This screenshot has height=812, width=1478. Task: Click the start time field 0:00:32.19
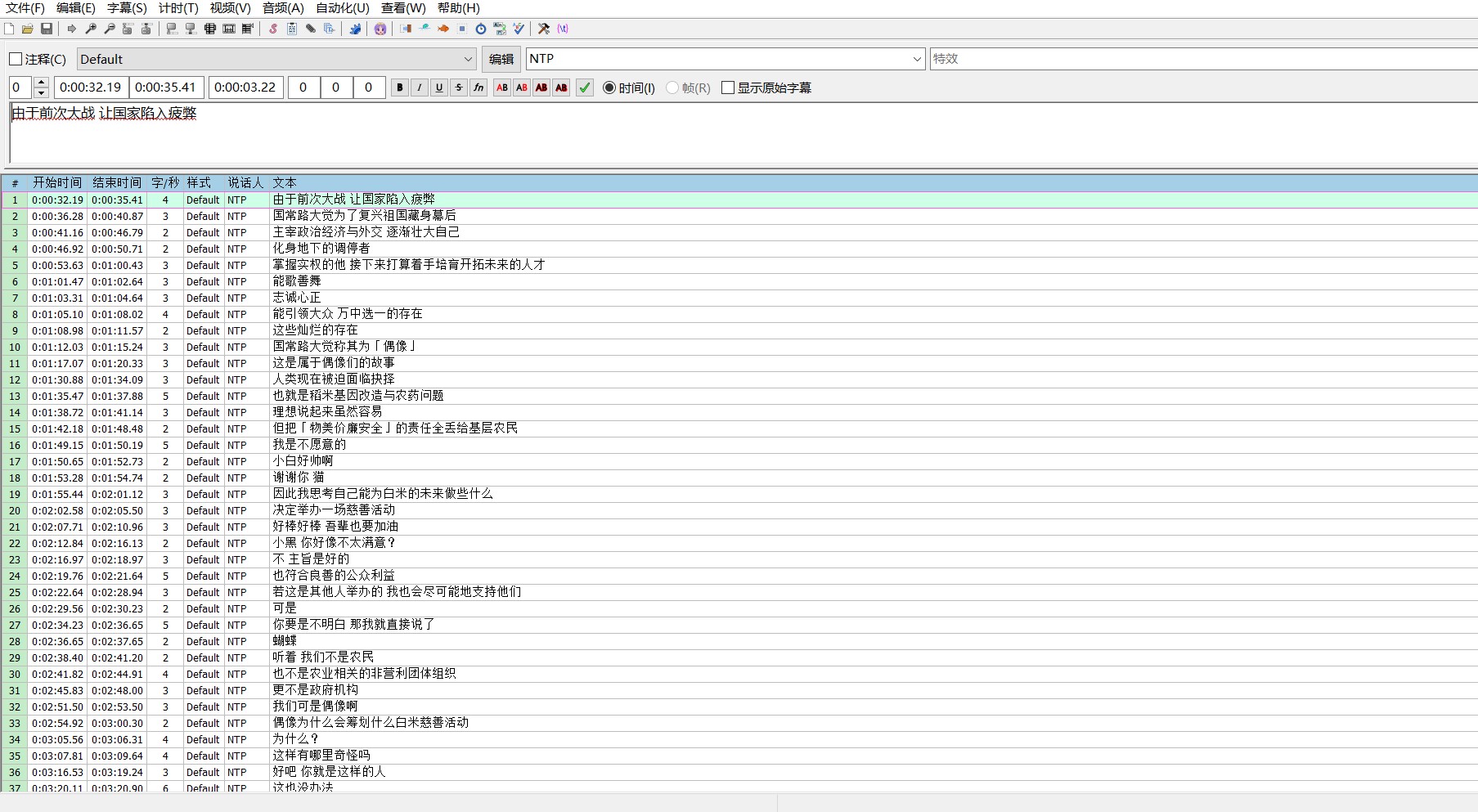91,87
